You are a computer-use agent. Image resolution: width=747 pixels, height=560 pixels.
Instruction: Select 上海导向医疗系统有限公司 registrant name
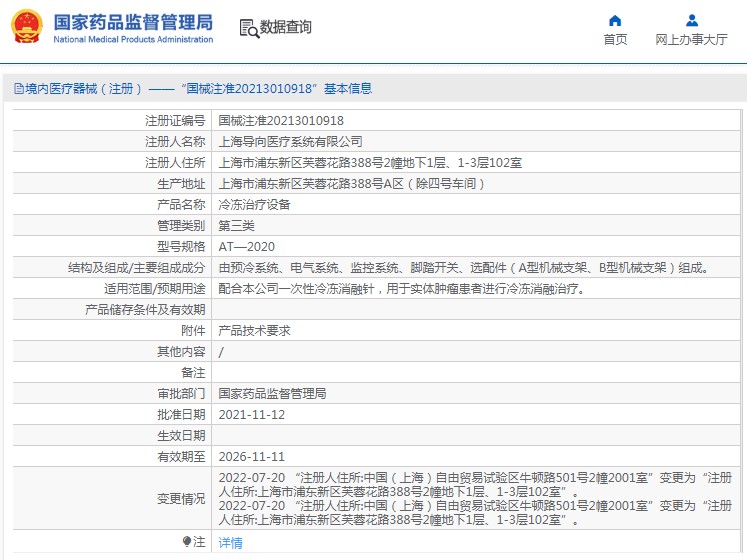[291, 142]
